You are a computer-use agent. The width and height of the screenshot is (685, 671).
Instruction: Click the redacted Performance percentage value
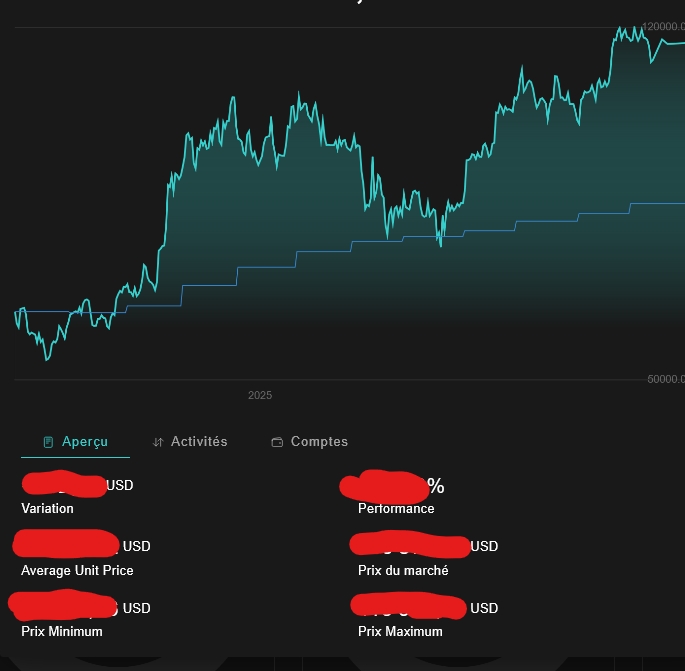pos(390,486)
